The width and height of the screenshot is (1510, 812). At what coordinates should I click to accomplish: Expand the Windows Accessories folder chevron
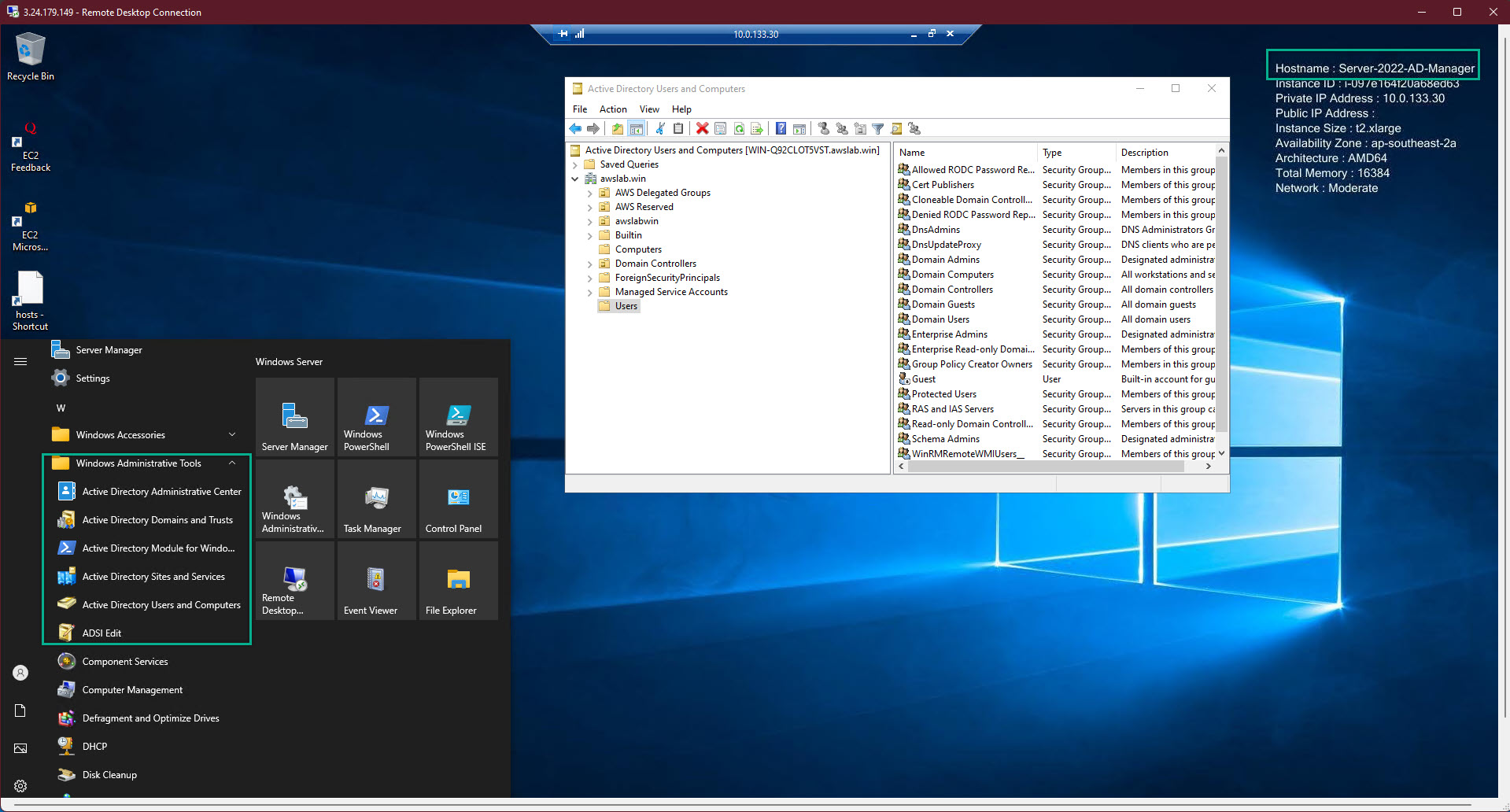coord(232,434)
